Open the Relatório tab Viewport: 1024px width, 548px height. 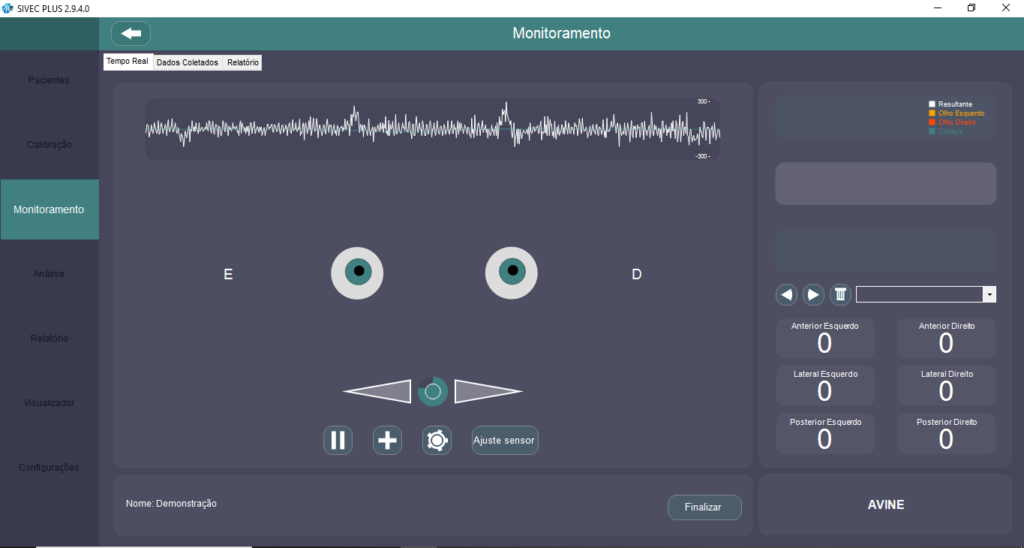pos(243,62)
